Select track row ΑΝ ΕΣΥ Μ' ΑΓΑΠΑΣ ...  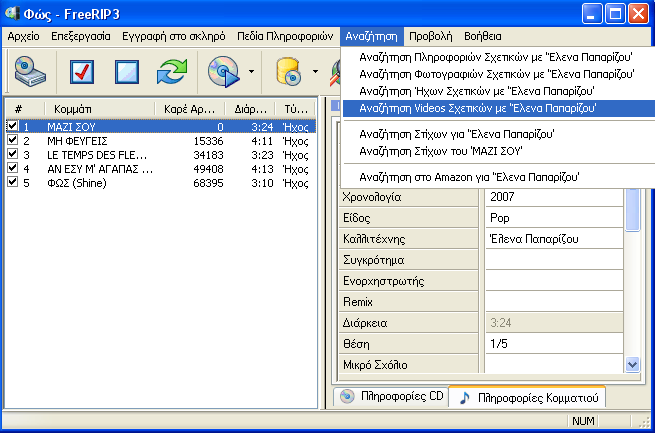[160, 169]
